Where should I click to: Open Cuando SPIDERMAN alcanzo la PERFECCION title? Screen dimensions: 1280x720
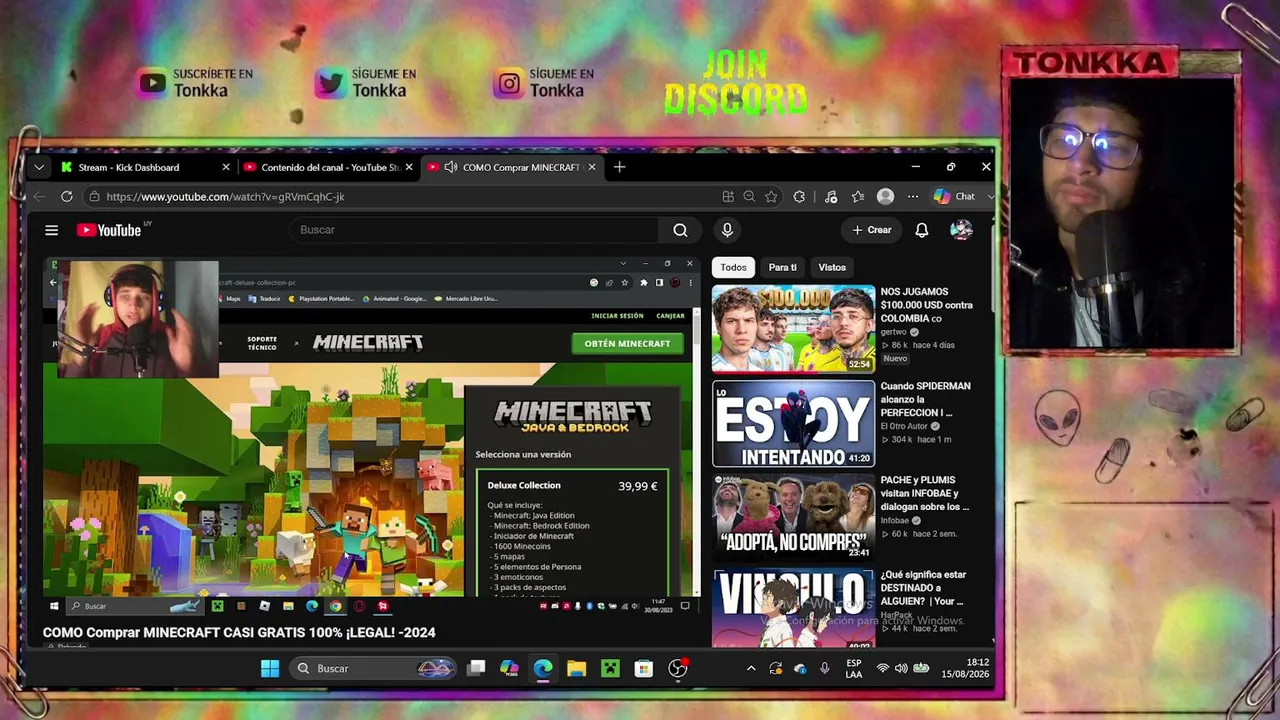point(926,399)
